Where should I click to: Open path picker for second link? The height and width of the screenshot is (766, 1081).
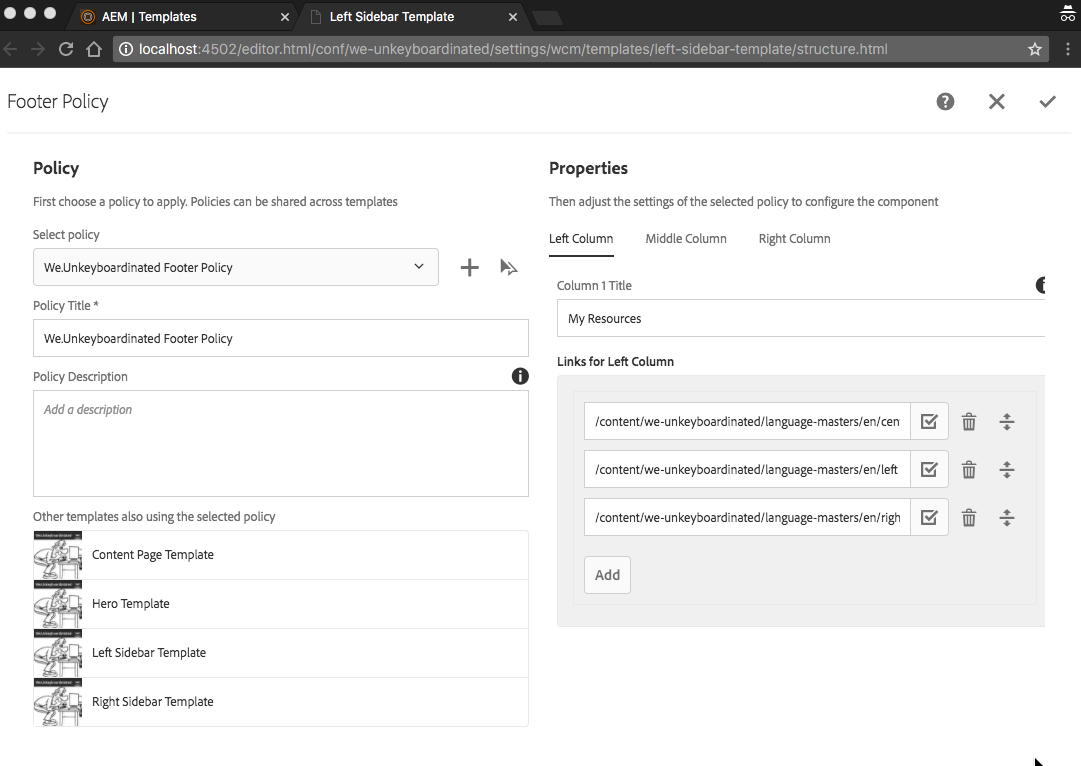(x=929, y=469)
